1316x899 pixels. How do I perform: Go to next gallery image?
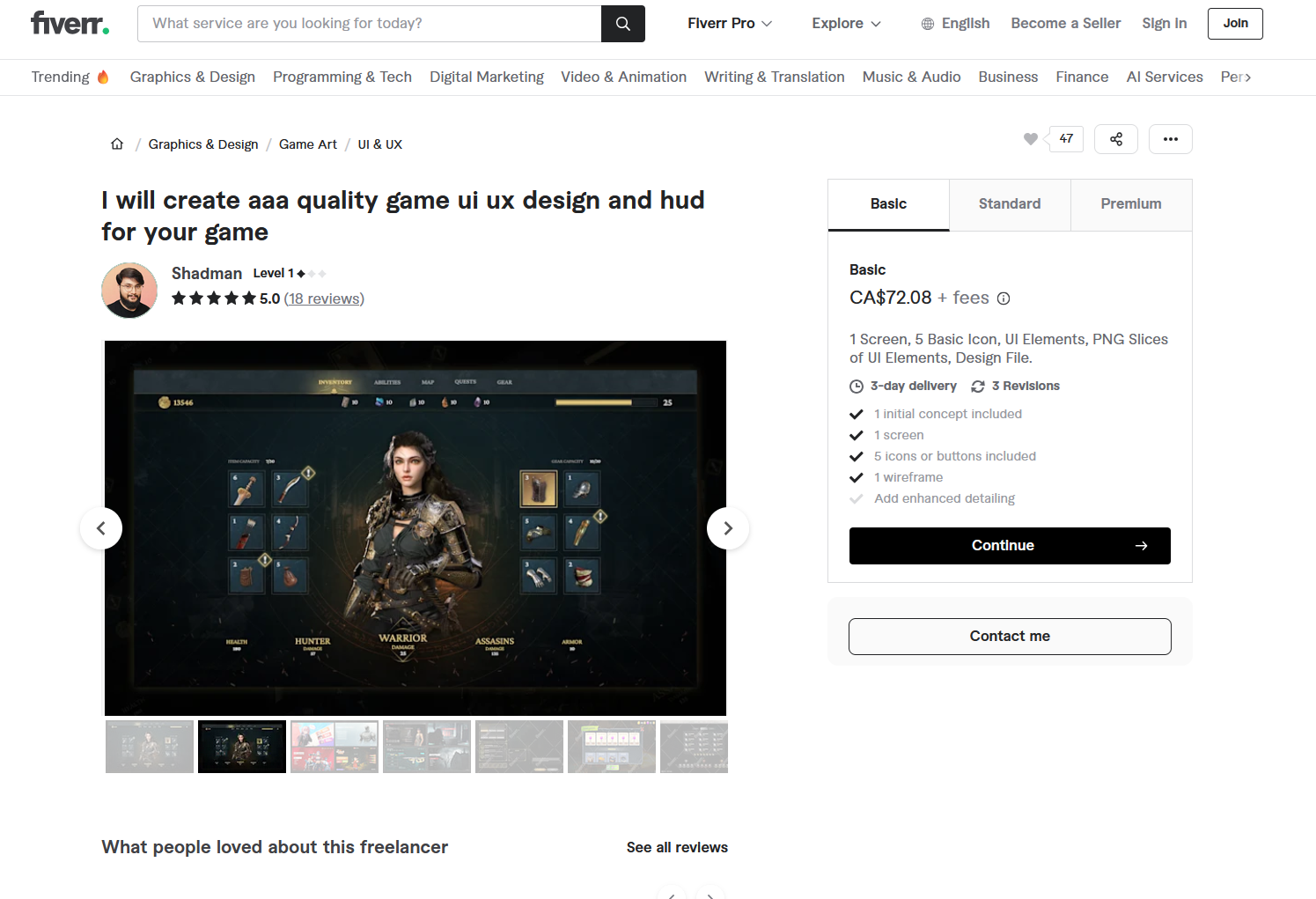pos(728,528)
